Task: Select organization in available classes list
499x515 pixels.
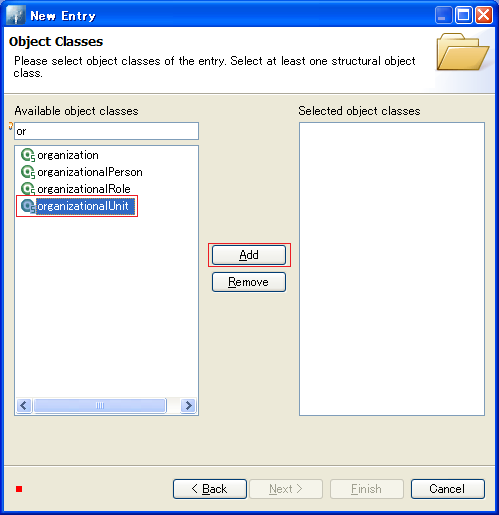Action: [68, 155]
